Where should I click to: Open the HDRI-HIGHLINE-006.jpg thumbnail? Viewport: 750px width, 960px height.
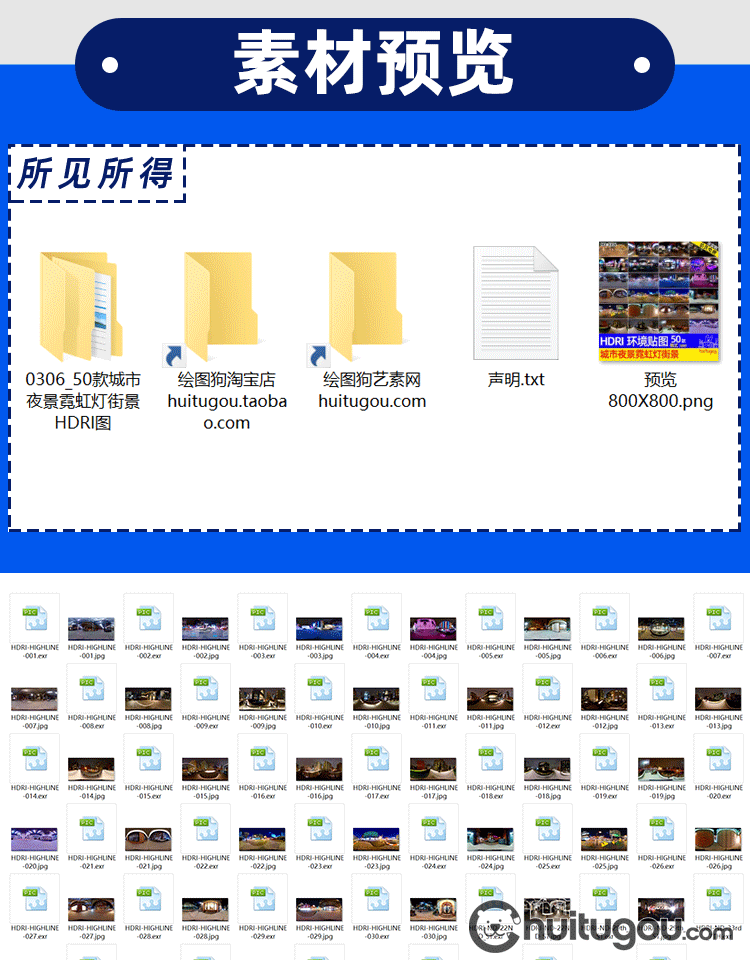point(661,629)
